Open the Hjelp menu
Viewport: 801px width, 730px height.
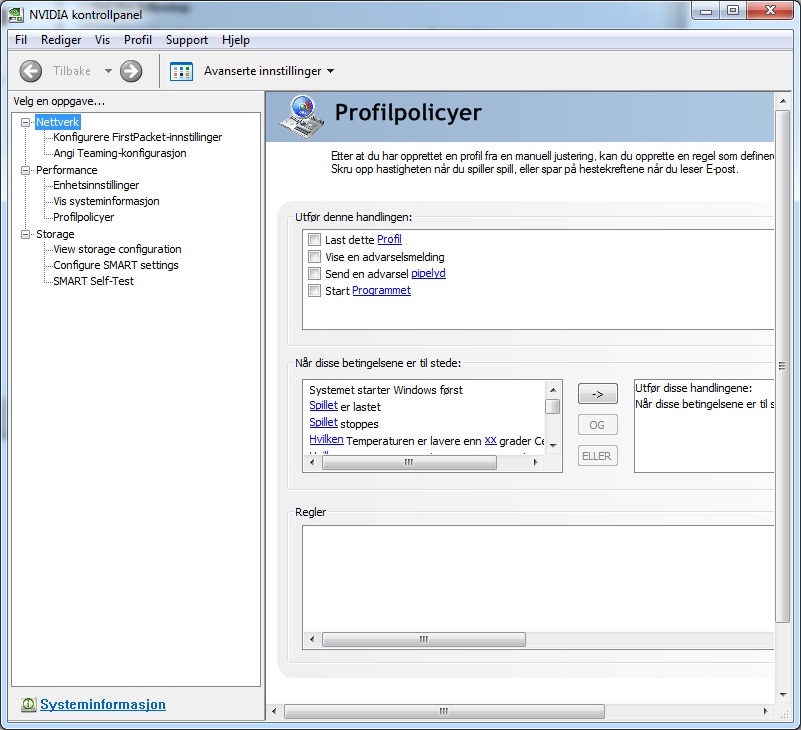tap(235, 40)
